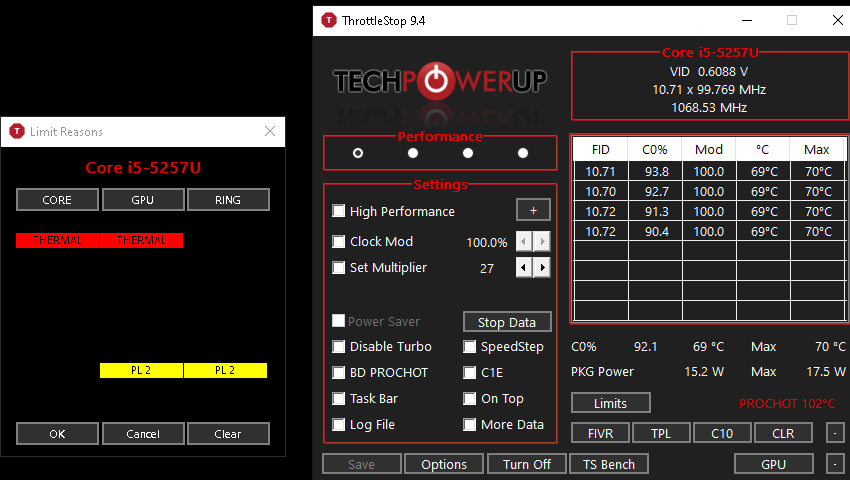Click Cancel in Limit Reasons window
Screen dimensions: 850x480
coord(143,434)
